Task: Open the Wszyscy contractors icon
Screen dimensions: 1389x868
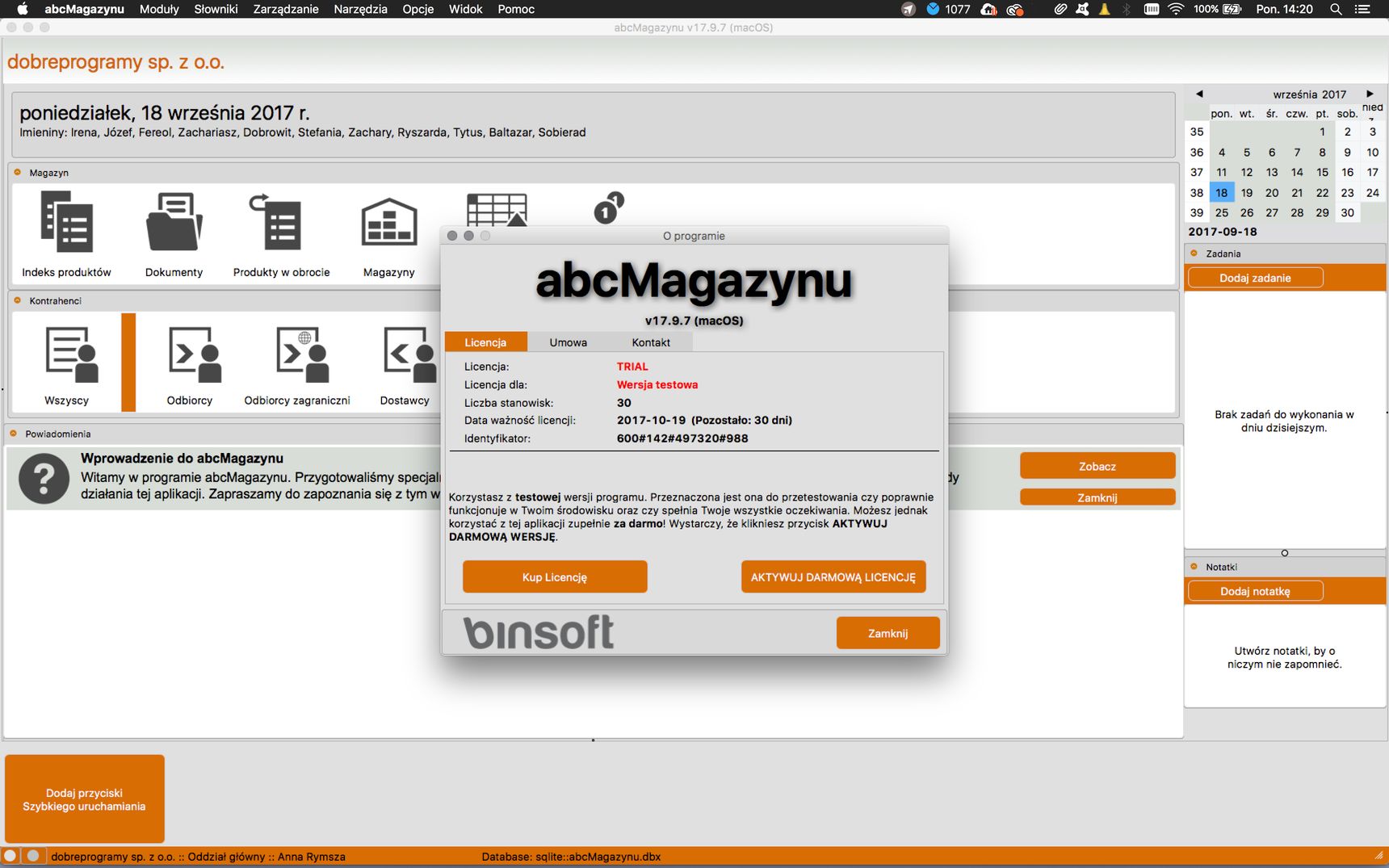Action: [x=71, y=354]
